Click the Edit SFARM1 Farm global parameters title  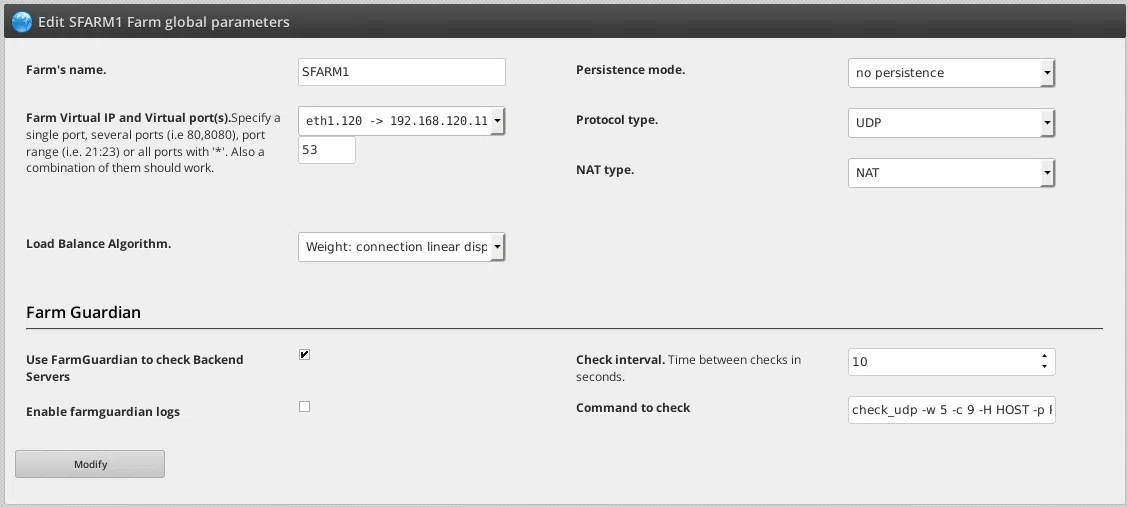164,21
